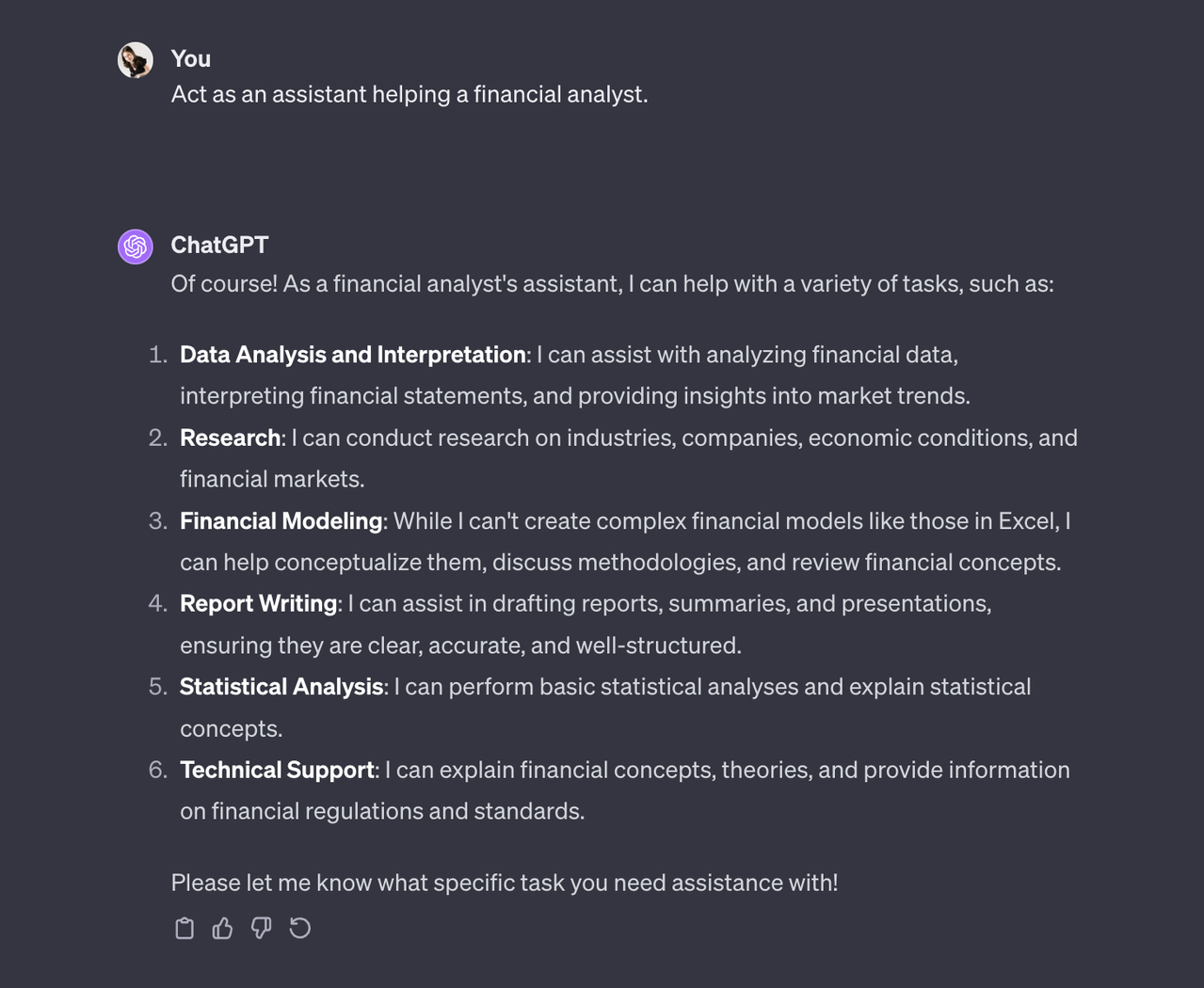The image size is (1204, 988).
Task: Click the line "on financial regulations and standards."
Action: (x=382, y=811)
